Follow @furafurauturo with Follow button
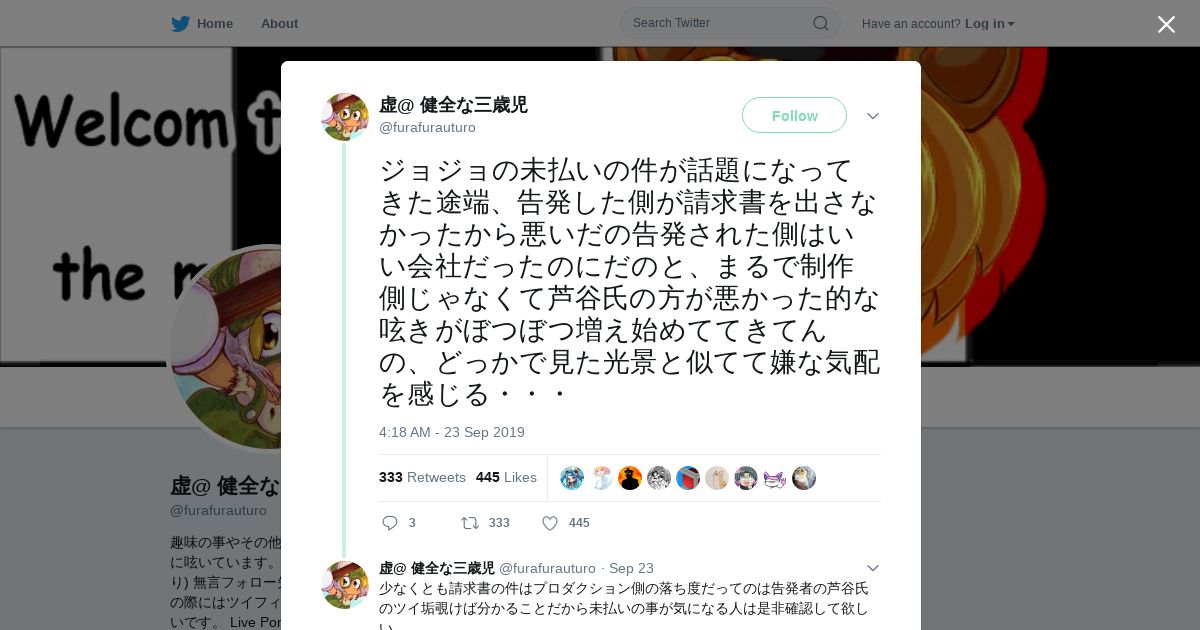The width and height of the screenshot is (1200, 630). (x=794, y=116)
